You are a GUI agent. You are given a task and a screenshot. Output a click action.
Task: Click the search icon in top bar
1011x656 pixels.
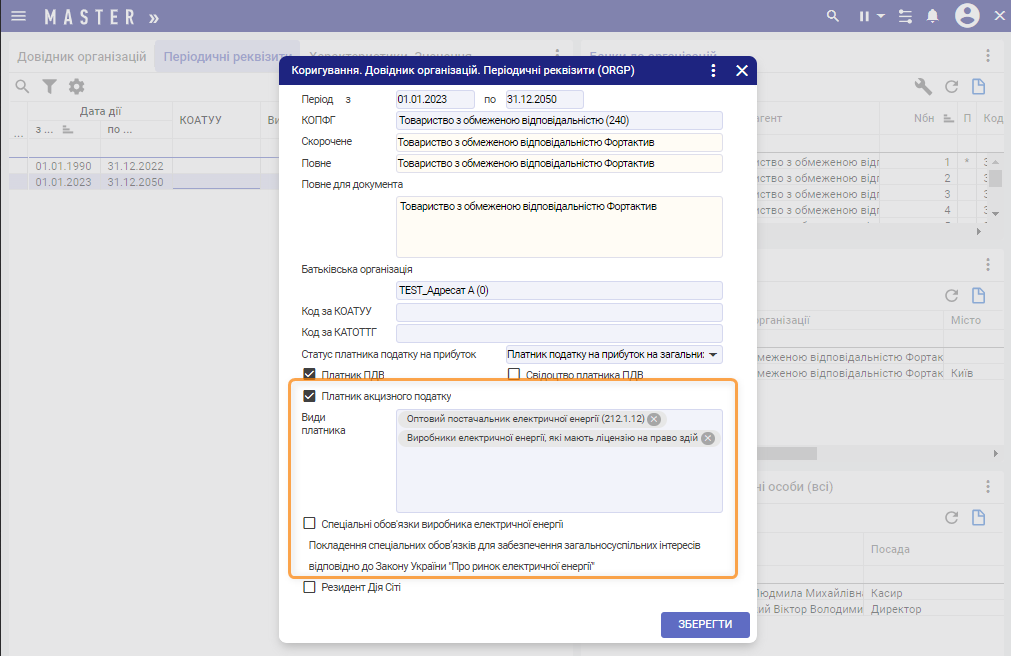point(832,16)
